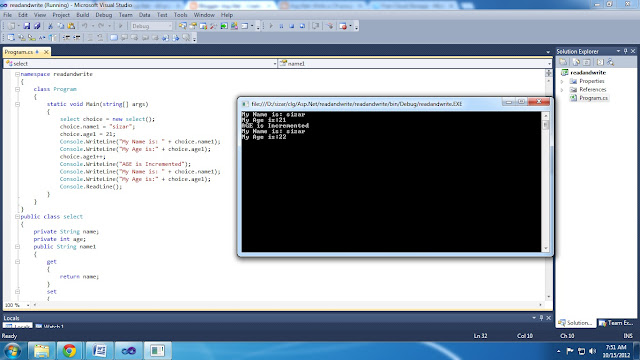Click the Save All icon in toolbar

coord(37,26)
